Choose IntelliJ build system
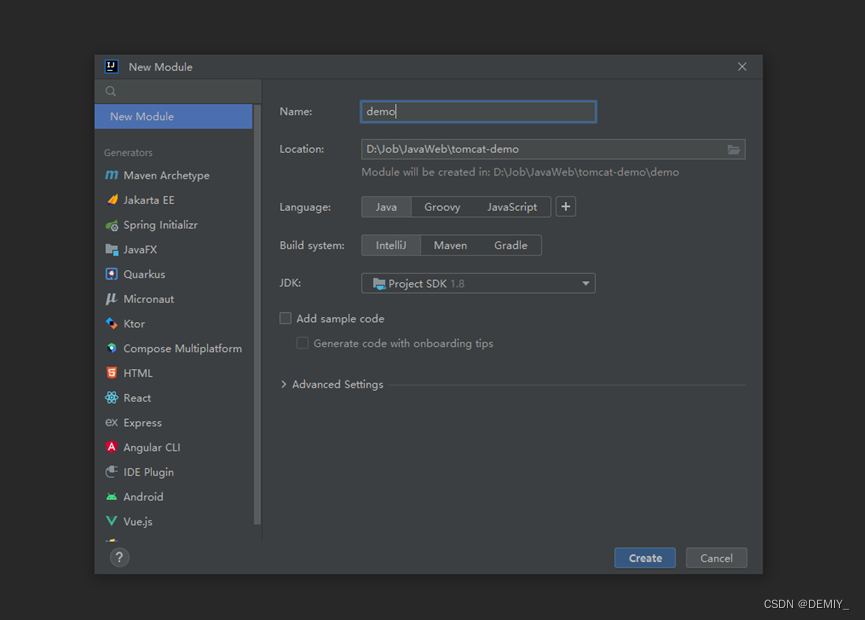 (391, 245)
